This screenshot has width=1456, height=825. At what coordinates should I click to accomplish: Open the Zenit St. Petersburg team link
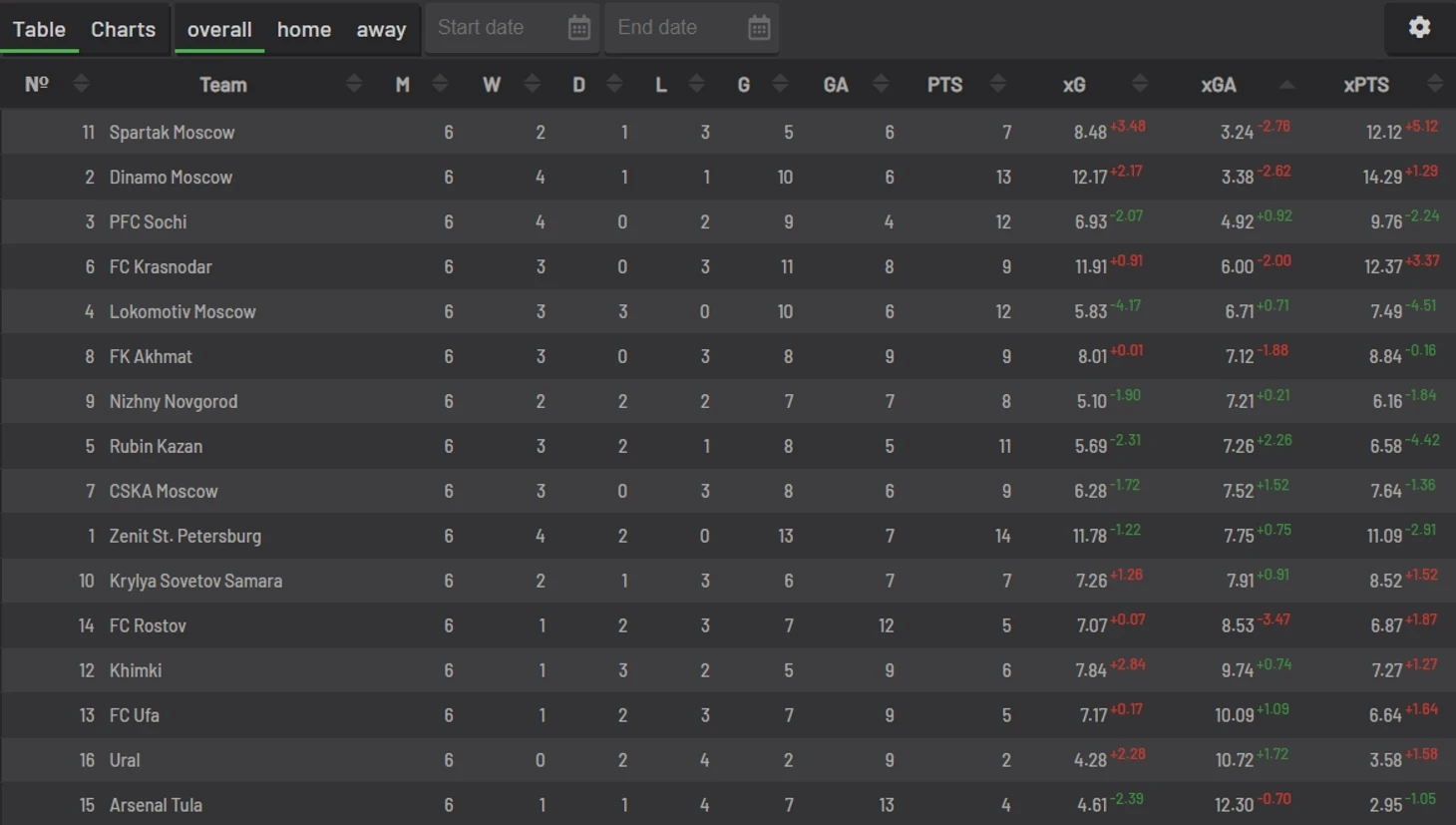(185, 536)
